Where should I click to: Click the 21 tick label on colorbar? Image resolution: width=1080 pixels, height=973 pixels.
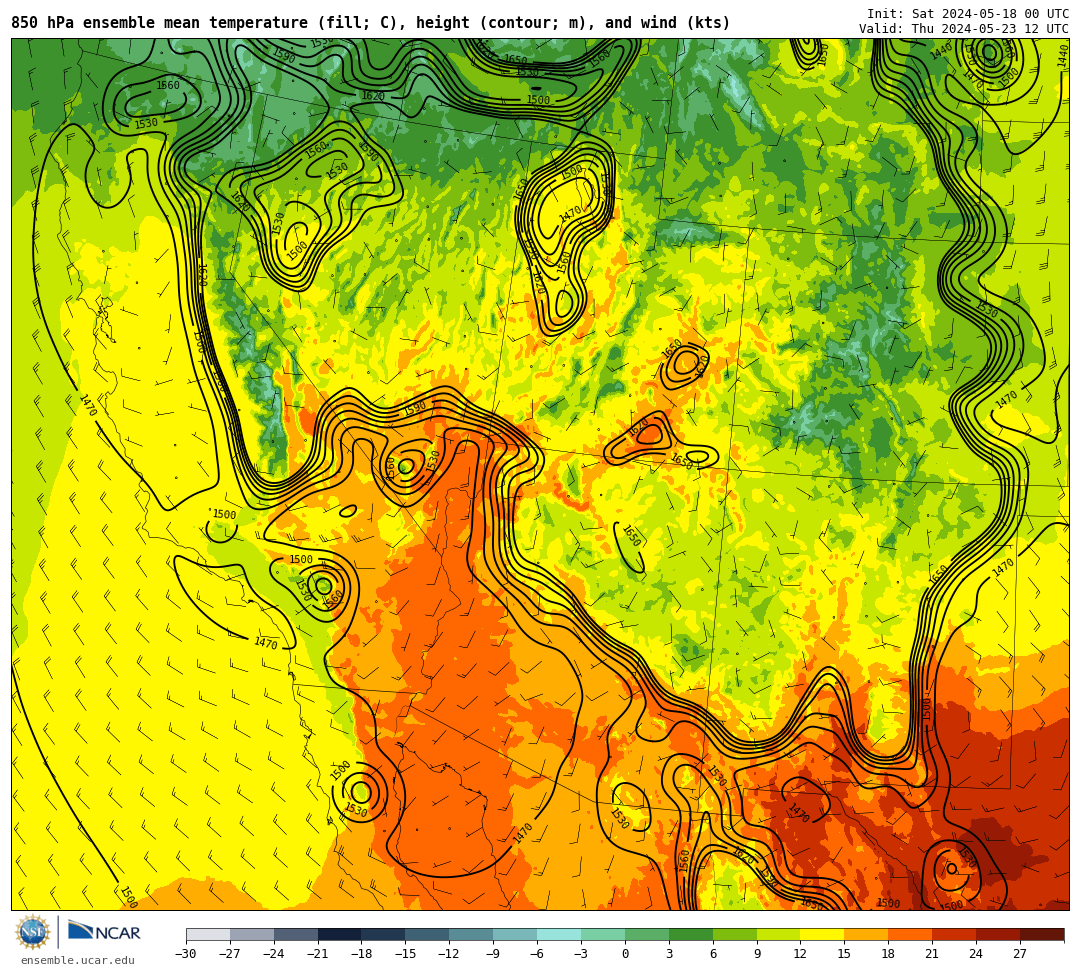pos(933,954)
